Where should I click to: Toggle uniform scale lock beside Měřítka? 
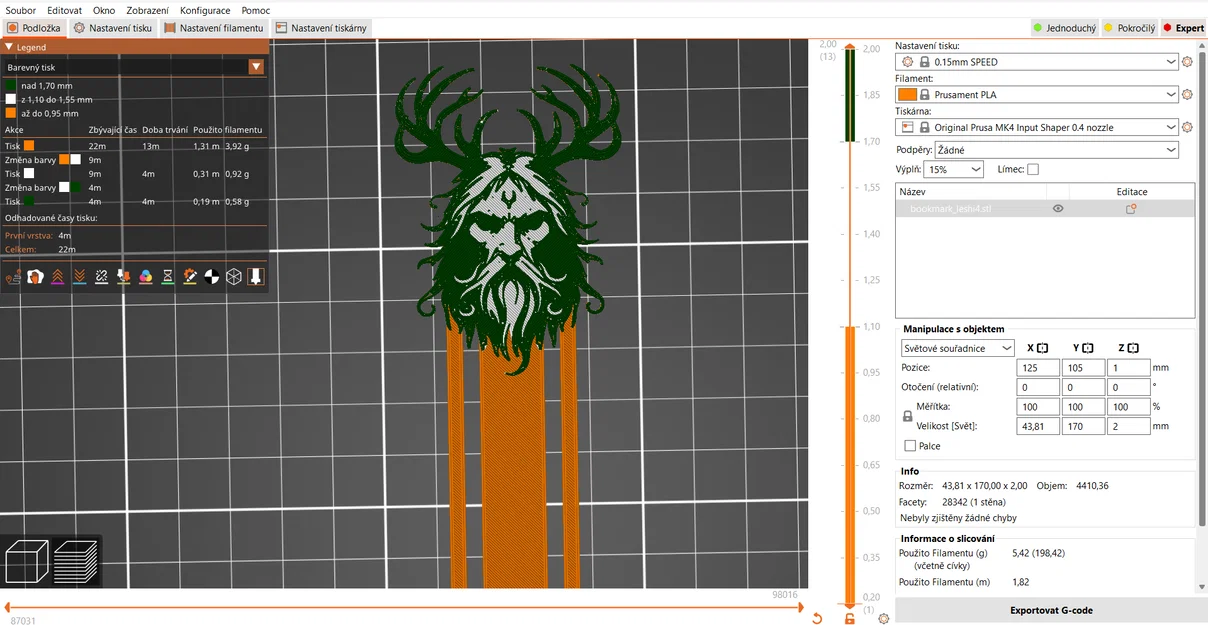tap(907, 416)
